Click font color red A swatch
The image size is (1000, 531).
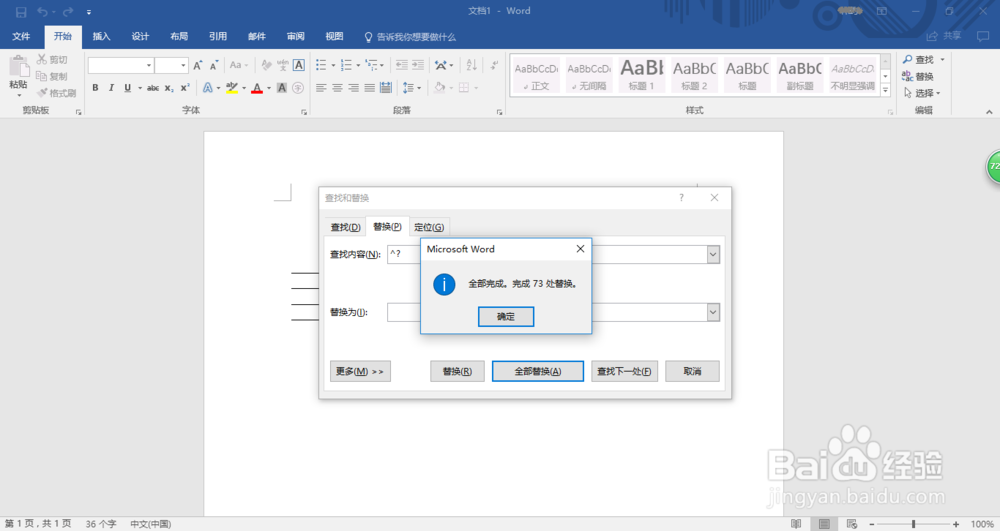point(257,88)
